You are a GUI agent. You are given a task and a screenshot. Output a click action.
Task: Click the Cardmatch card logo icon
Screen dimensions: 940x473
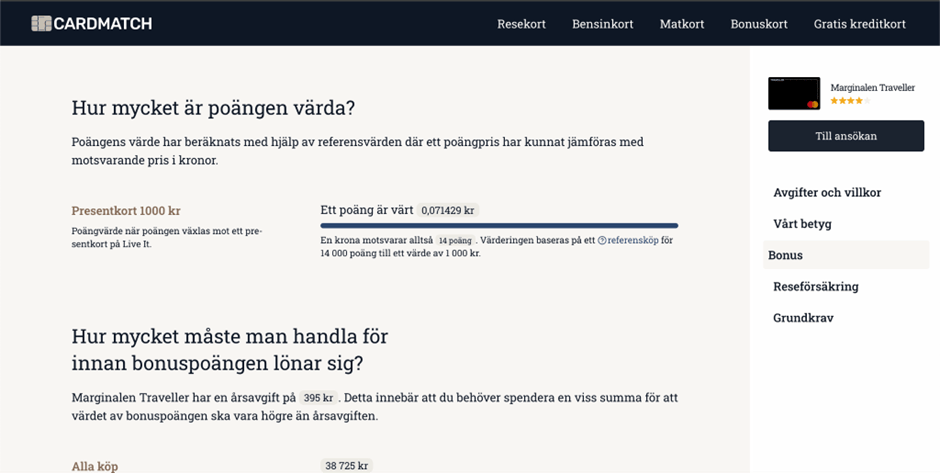[x=41, y=23]
